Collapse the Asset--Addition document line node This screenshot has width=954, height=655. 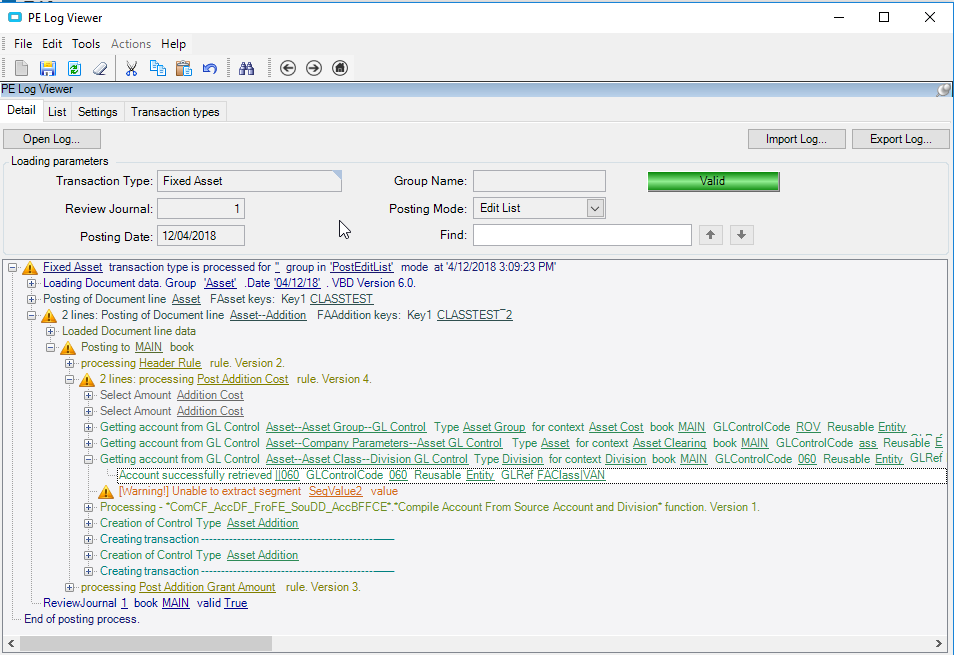click(x=31, y=316)
